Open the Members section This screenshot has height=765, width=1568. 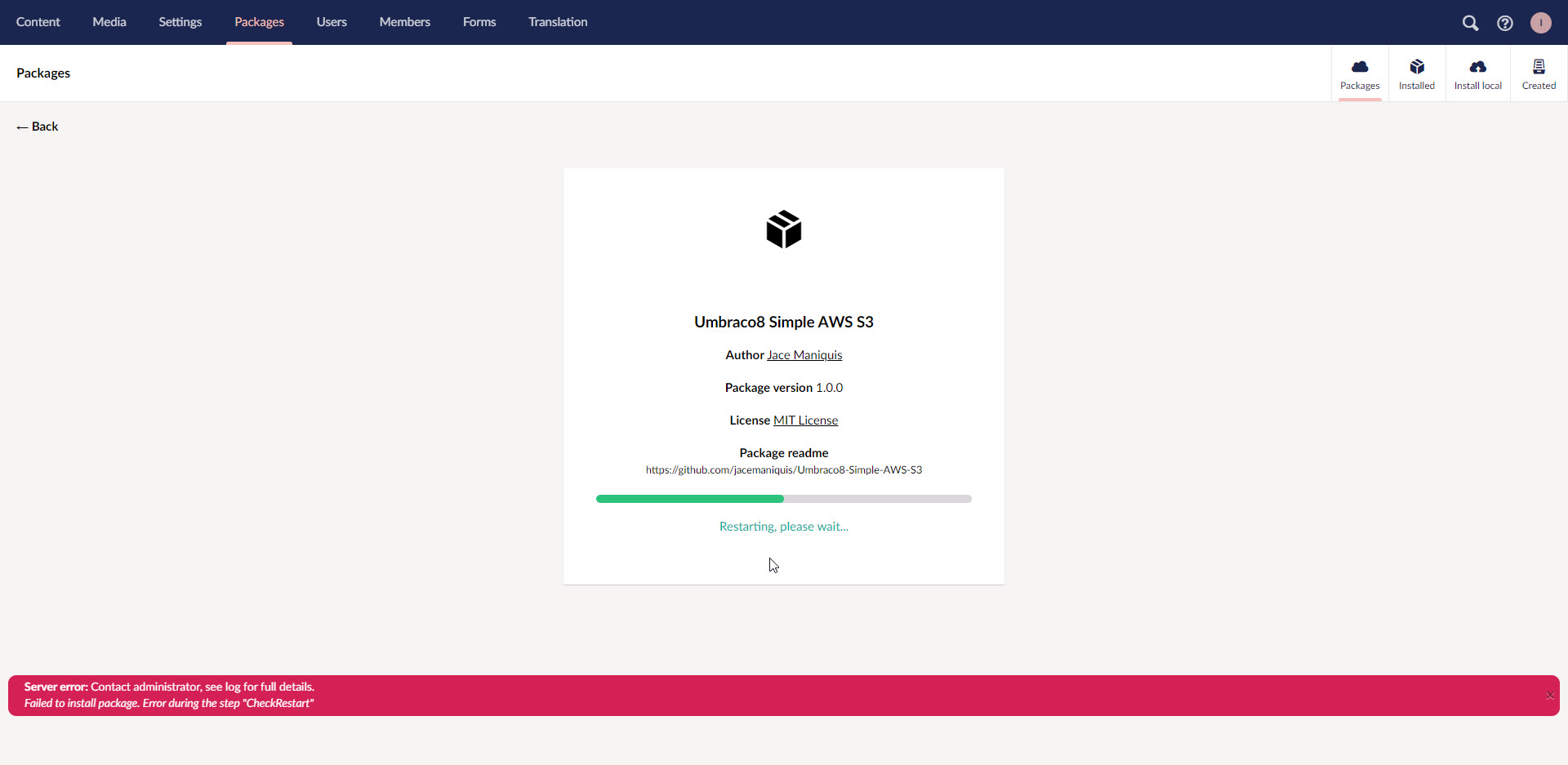click(405, 22)
